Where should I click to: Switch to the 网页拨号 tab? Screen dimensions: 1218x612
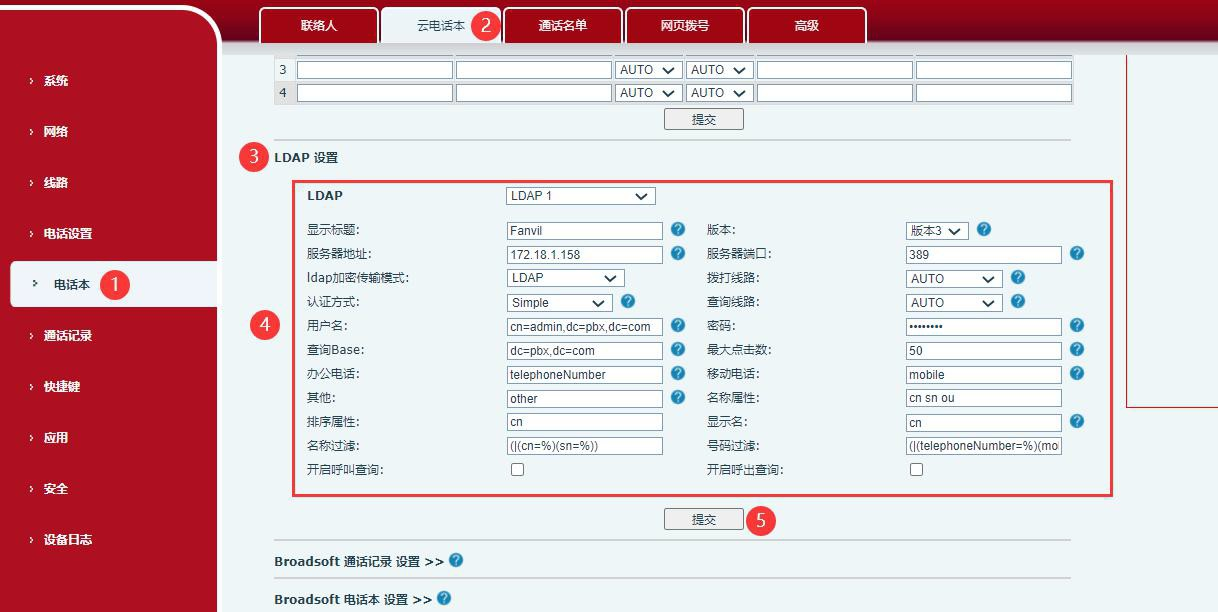click(x=684, y=26)
